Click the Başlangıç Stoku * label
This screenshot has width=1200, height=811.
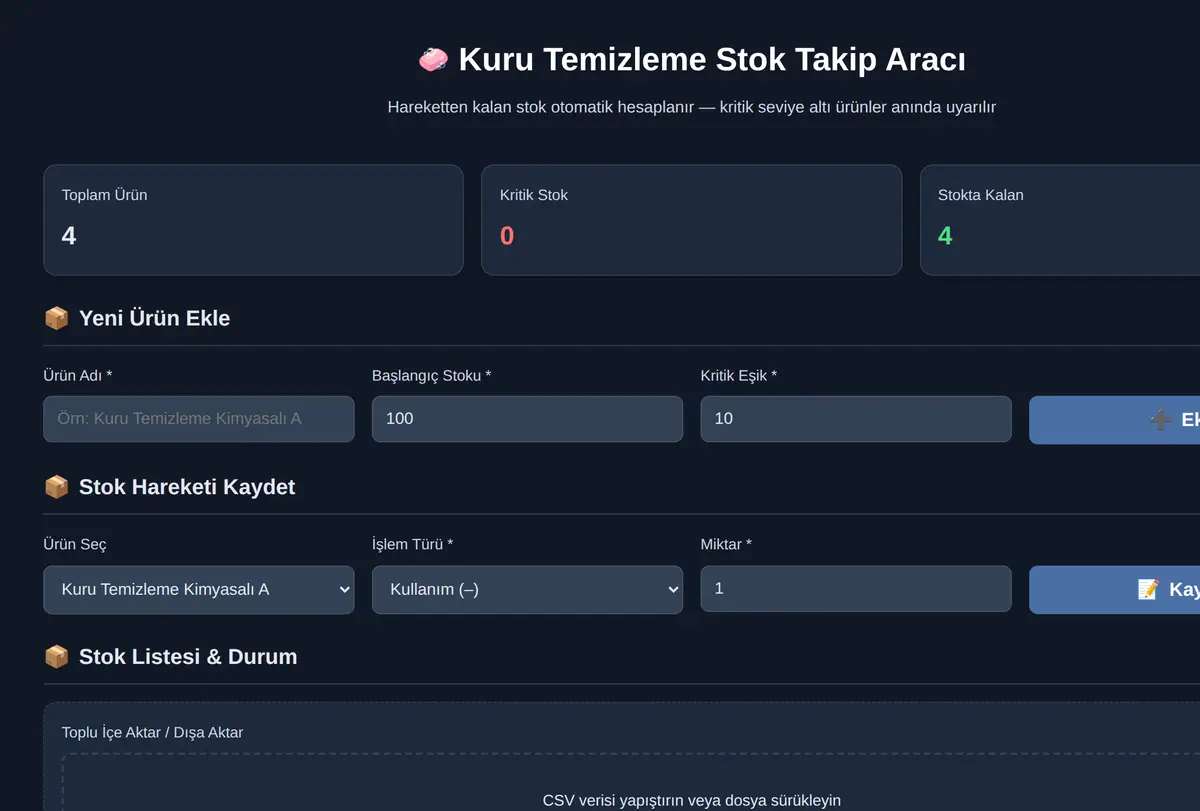click(432, 375)
